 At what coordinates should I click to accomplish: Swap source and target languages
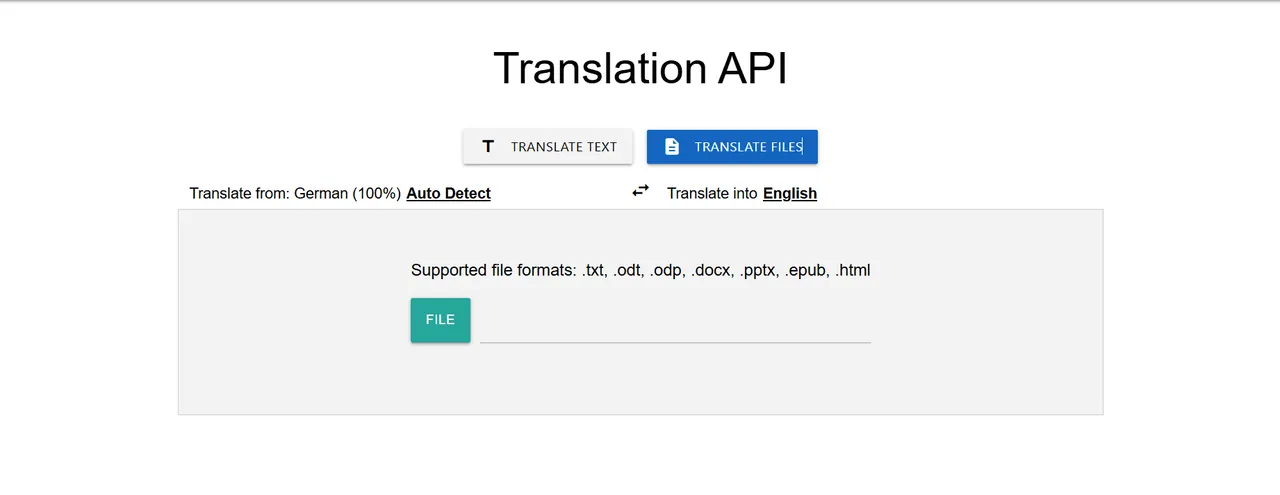640,190
